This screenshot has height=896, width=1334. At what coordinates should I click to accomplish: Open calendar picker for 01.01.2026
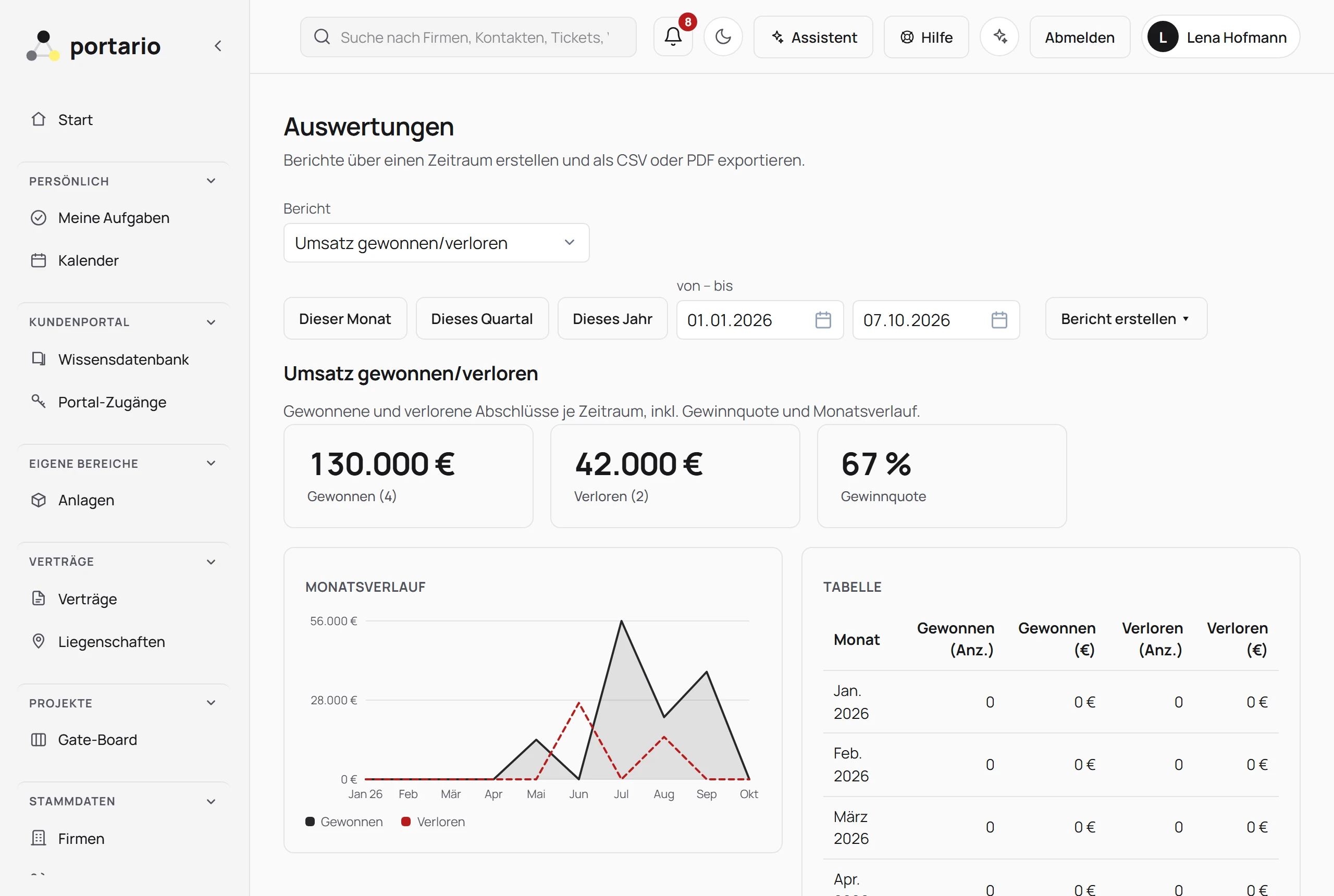pyautogui.click(x=823, y=320)
